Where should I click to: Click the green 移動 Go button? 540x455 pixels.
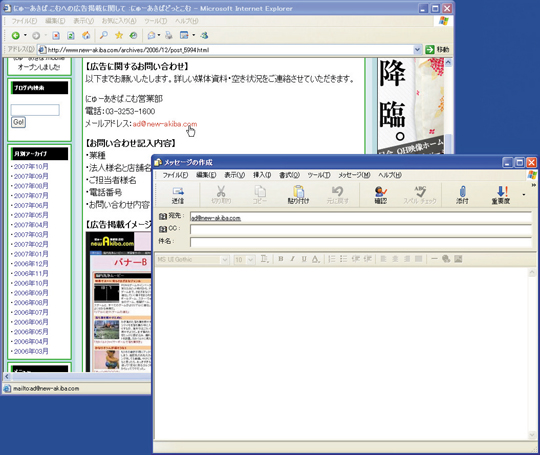(x=437, y=50)
